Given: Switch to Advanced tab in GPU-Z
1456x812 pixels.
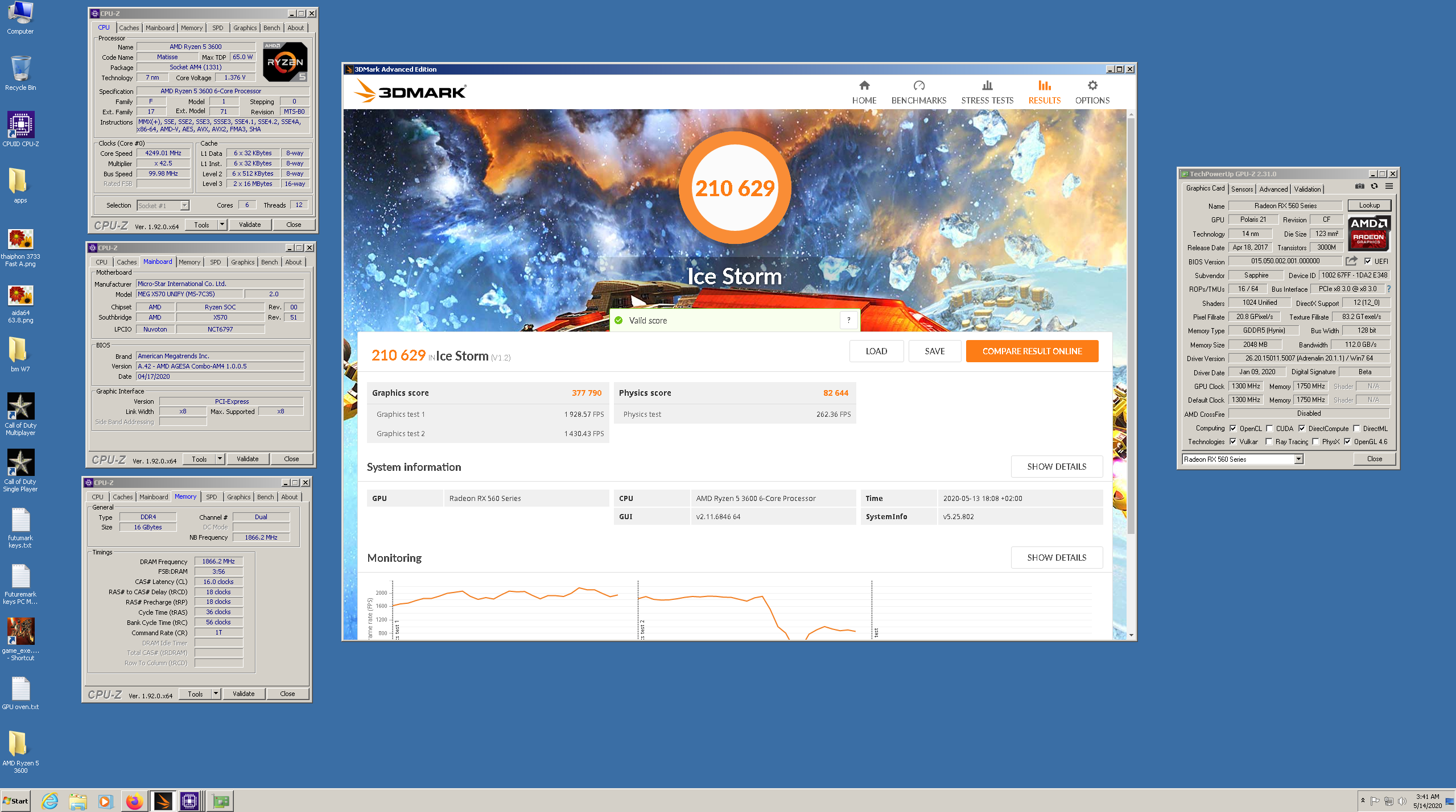Looking at the screenshot, I should click(1273, 189).
